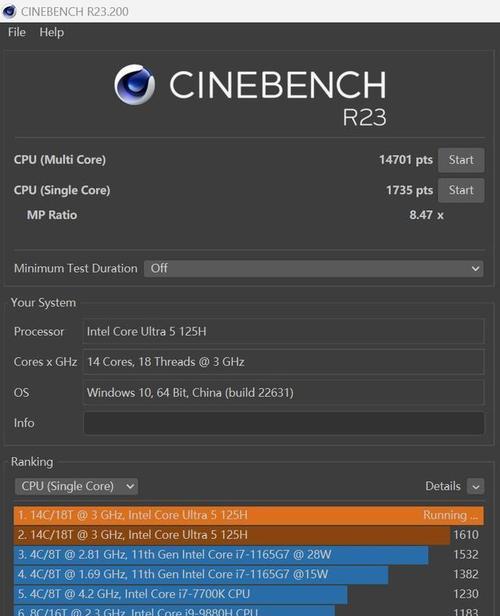
Task: Click the Processor field showing Ultra 5 125H
Action: tap(284, 332)
